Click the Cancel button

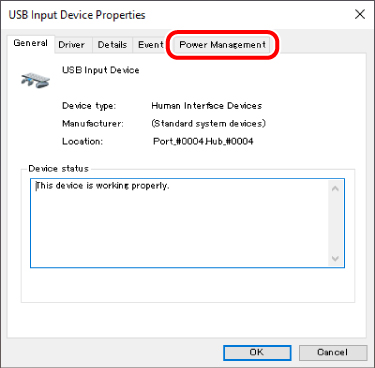pyautogui.click(x=333, y=352)
